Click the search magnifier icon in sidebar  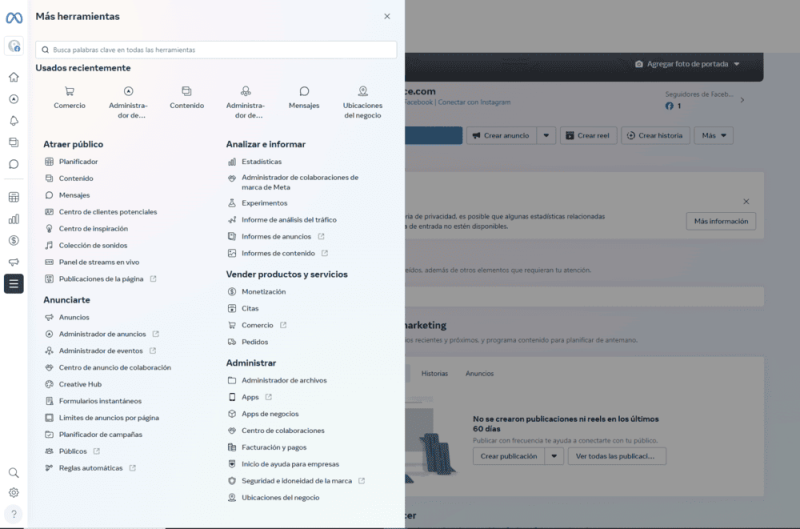14,472
